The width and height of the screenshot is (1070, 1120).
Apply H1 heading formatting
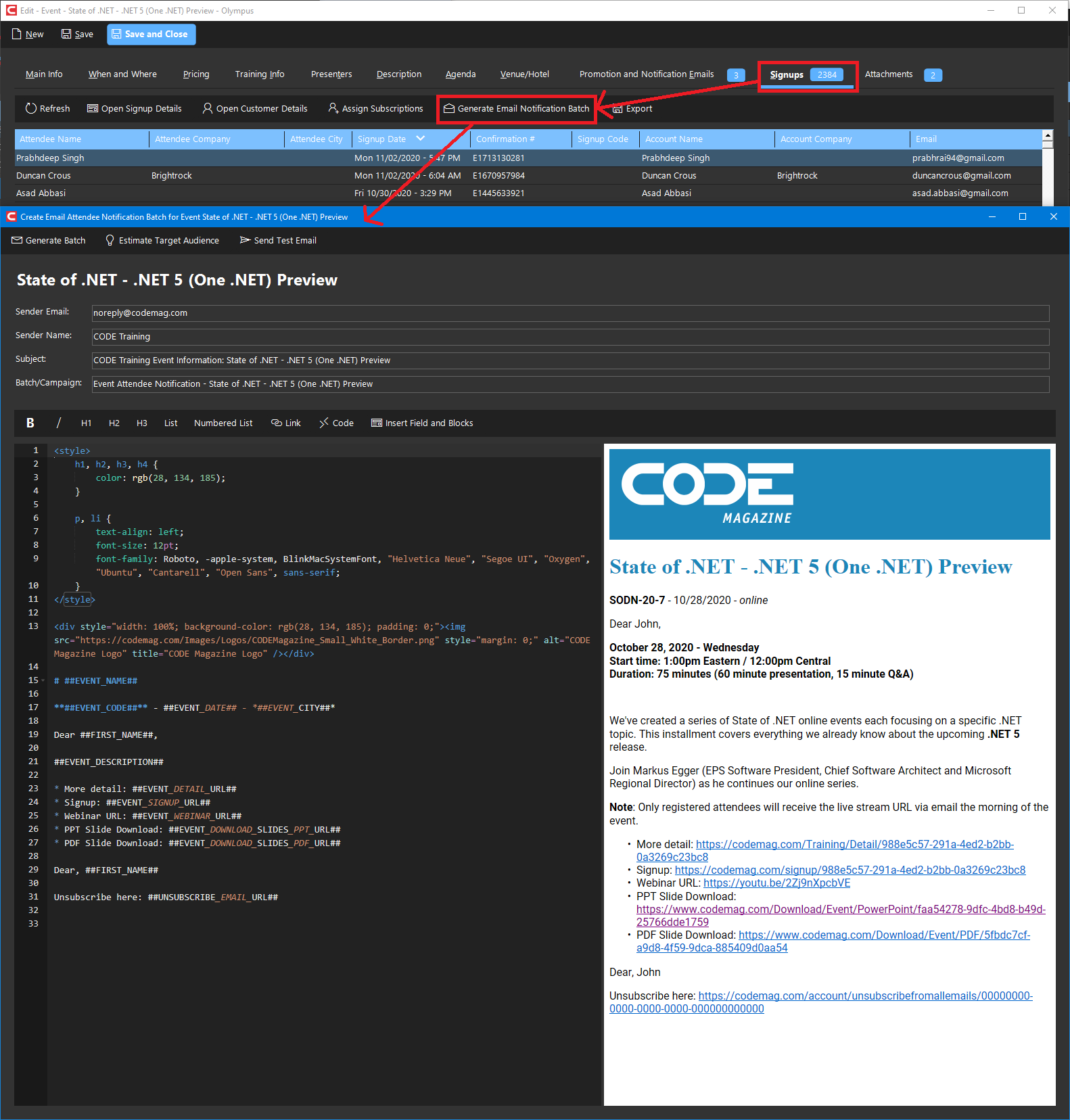click(86, 423)
